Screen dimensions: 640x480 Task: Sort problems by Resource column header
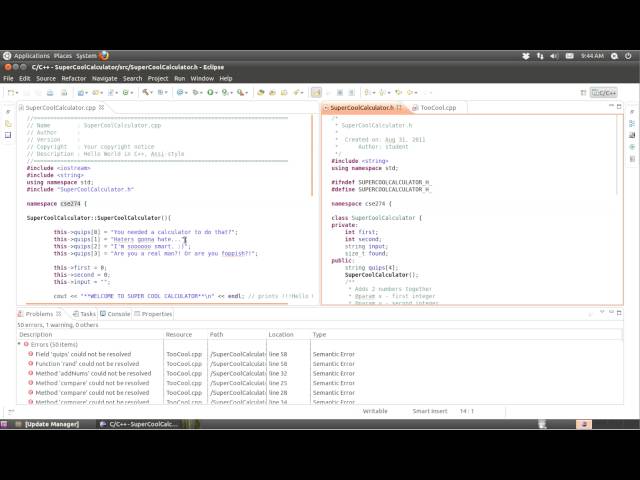(x=185, y=334)
